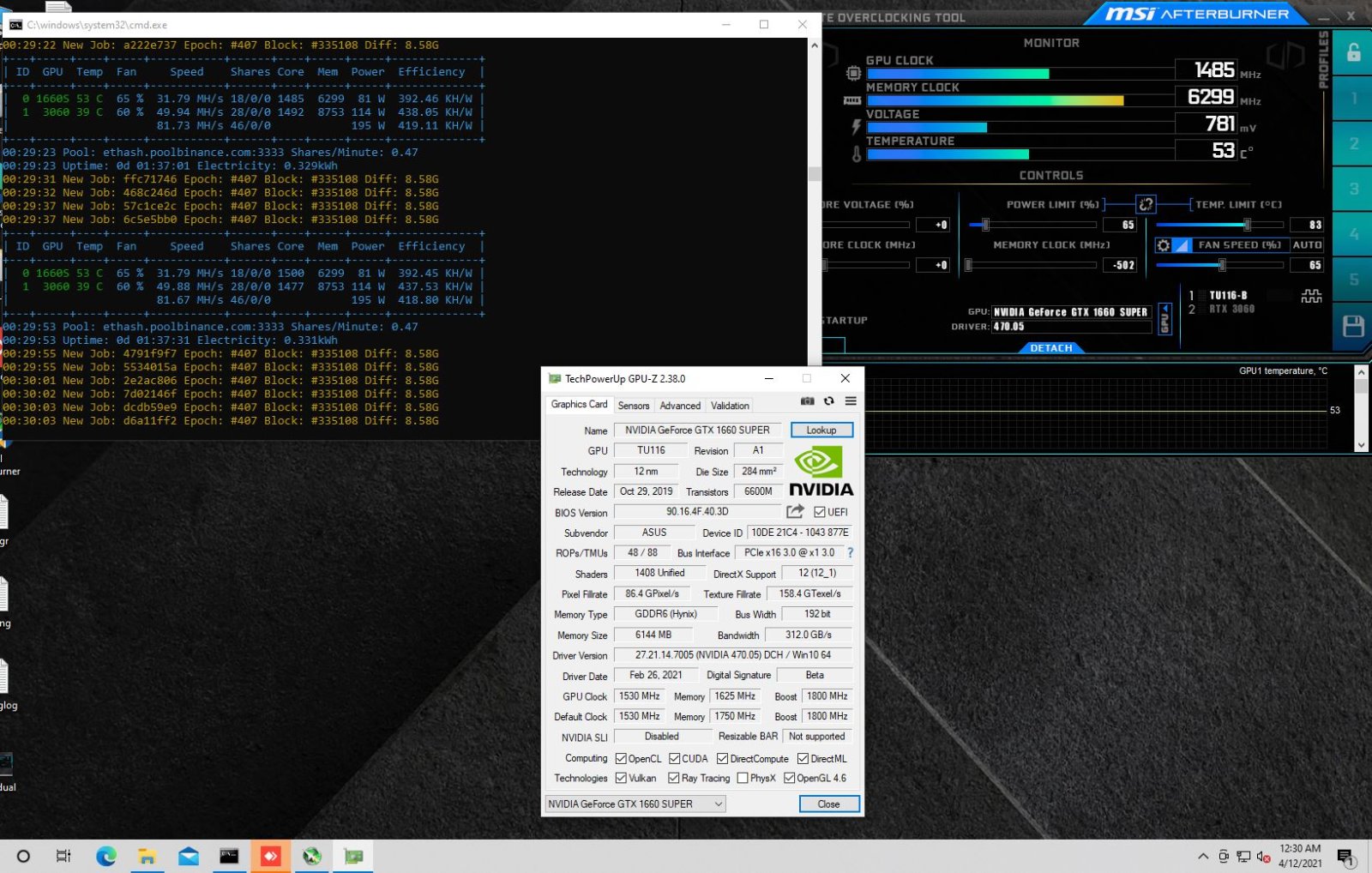The image size is (1372, 873).
Task: Open Microsoft Edge from taskbar
Action: 106,856
